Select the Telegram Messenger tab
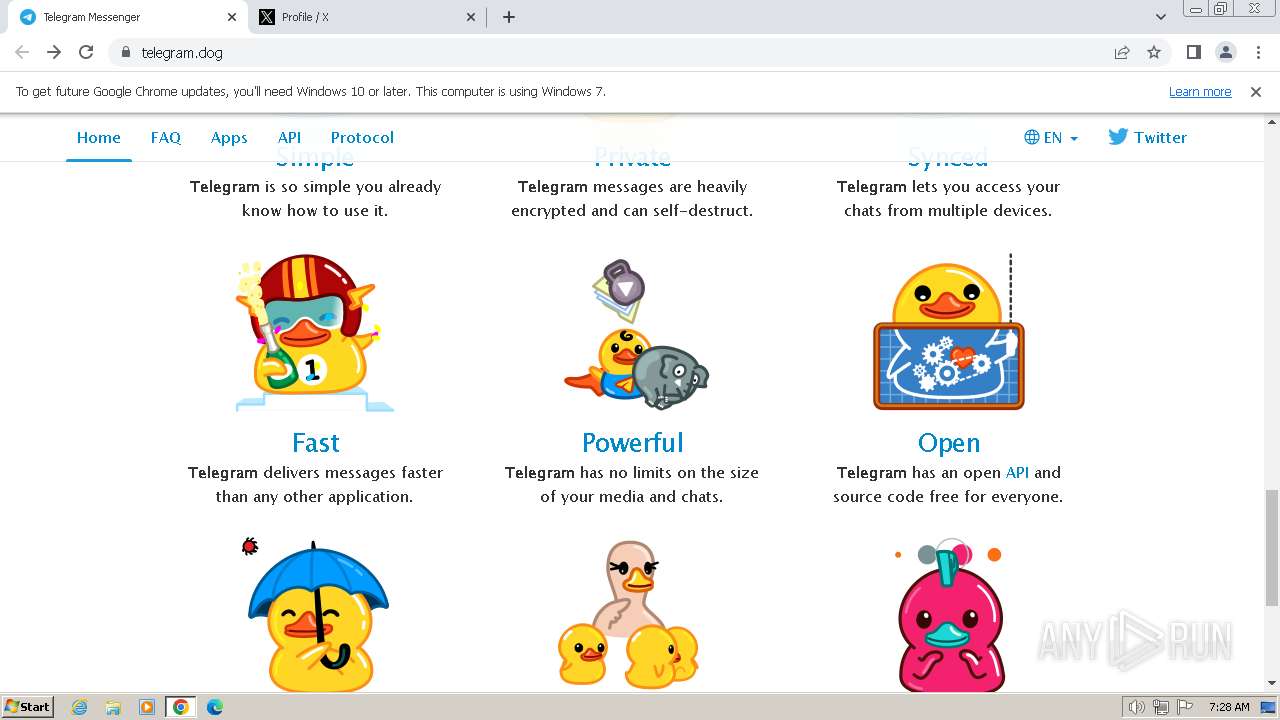This screenshot has width=1280, height=720. pos(127,17)
